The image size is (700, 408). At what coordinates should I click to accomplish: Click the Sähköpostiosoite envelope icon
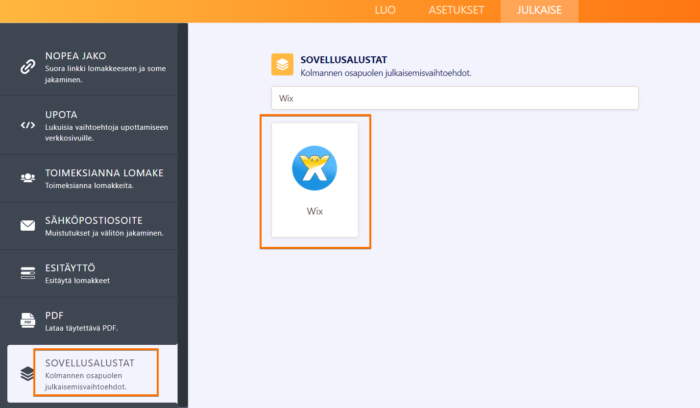(28, 226)
